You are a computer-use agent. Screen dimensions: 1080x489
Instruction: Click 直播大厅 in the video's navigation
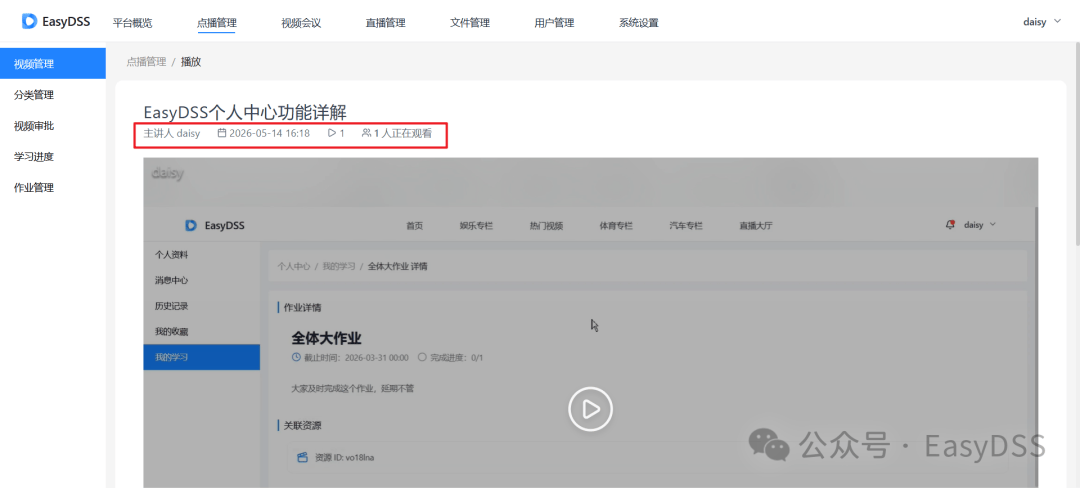point(756,226)
